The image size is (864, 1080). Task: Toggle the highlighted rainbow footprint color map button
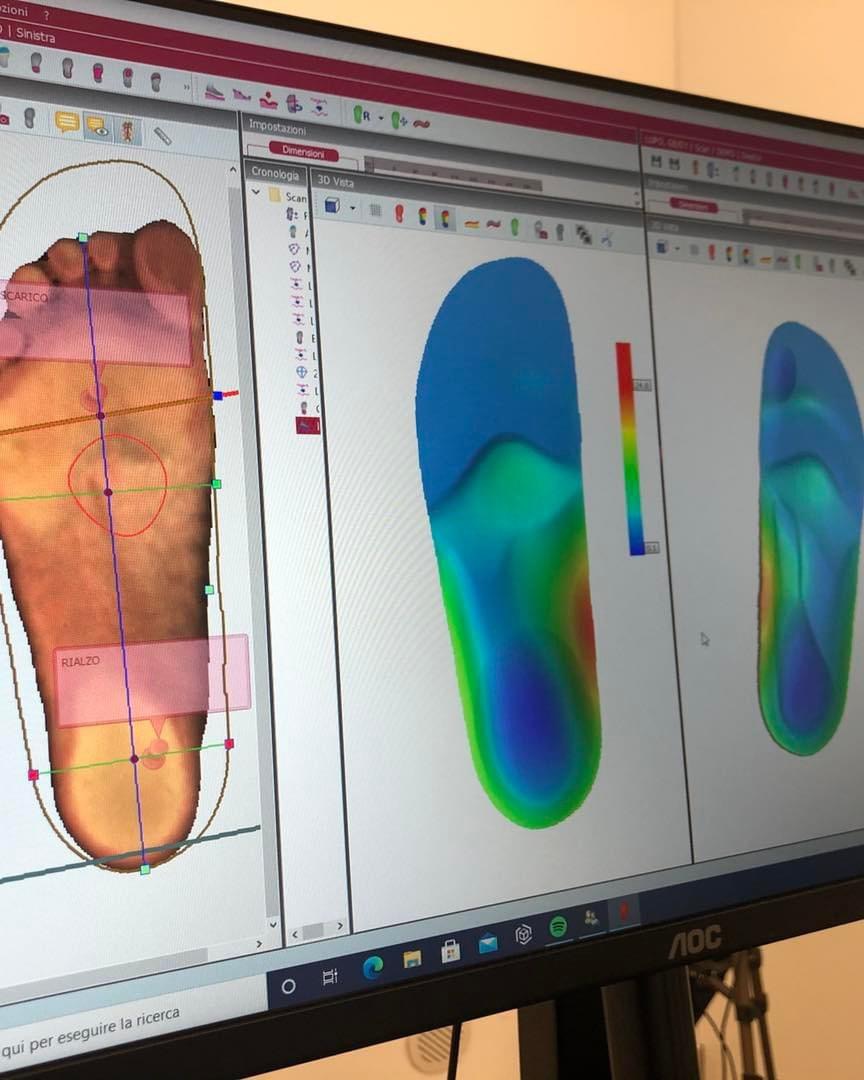coord(445,219)
